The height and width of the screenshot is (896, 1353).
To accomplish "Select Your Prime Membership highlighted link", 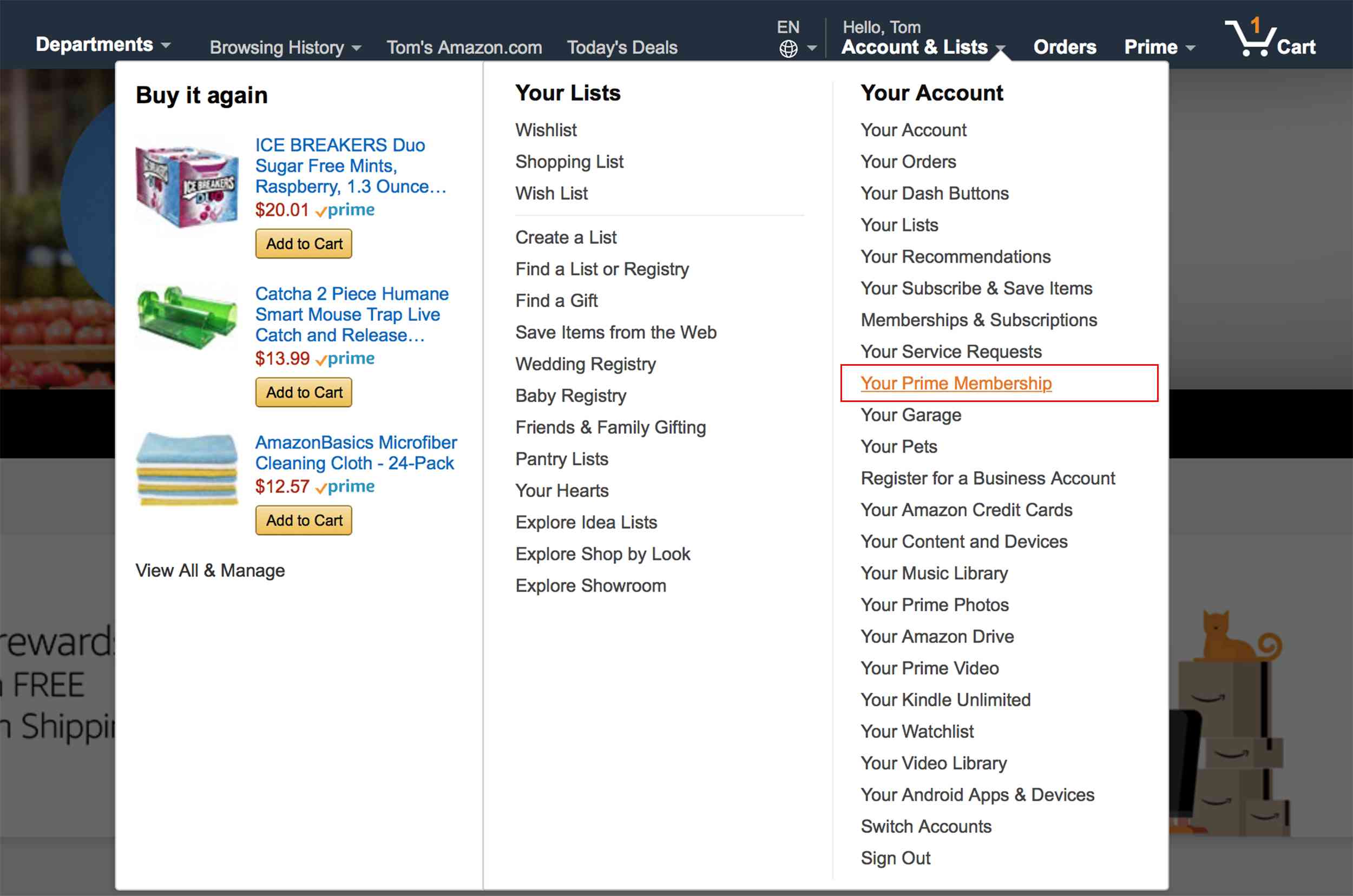I will tap(955, 383).
